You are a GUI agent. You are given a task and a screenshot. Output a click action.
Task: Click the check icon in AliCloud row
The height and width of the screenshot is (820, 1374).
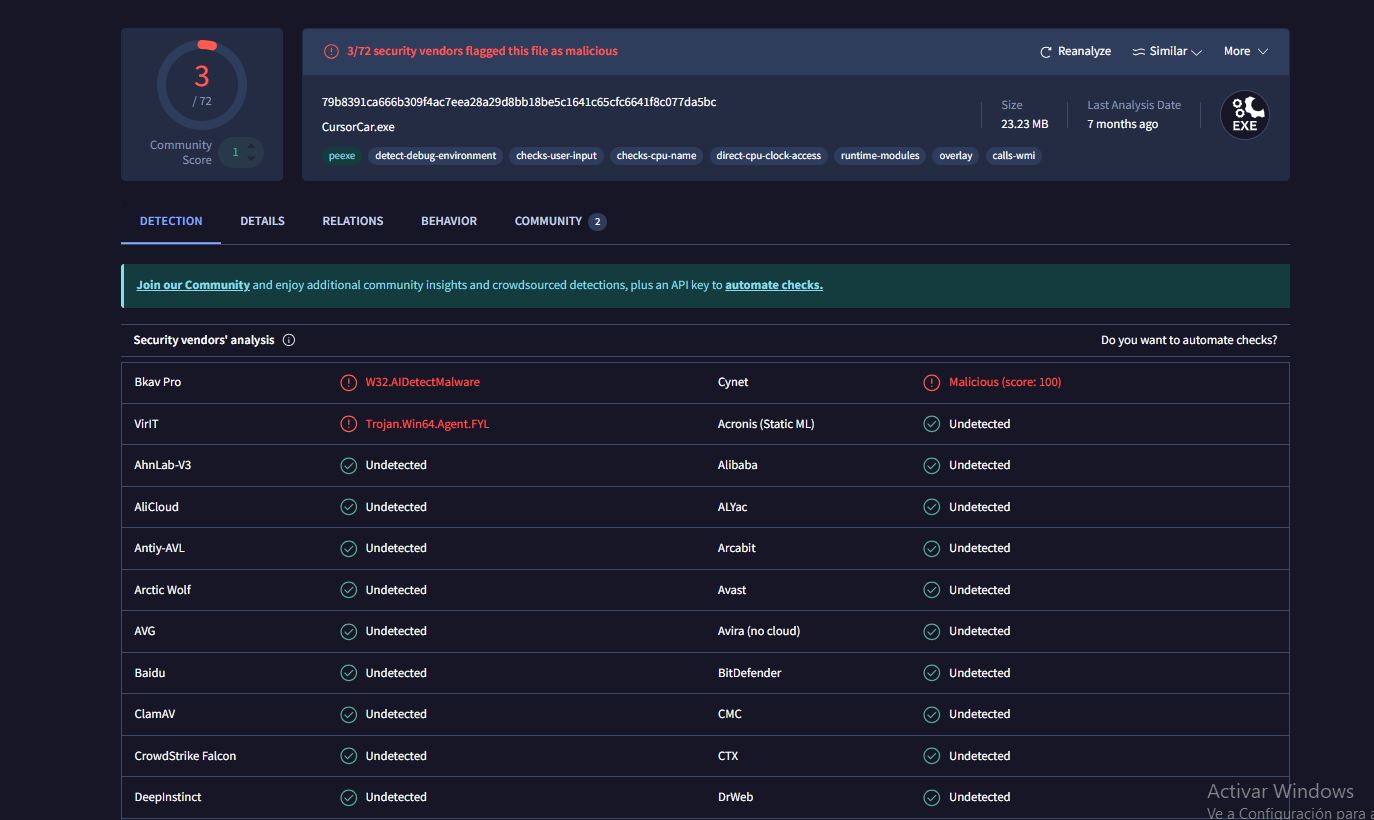(x=348, y=507)
